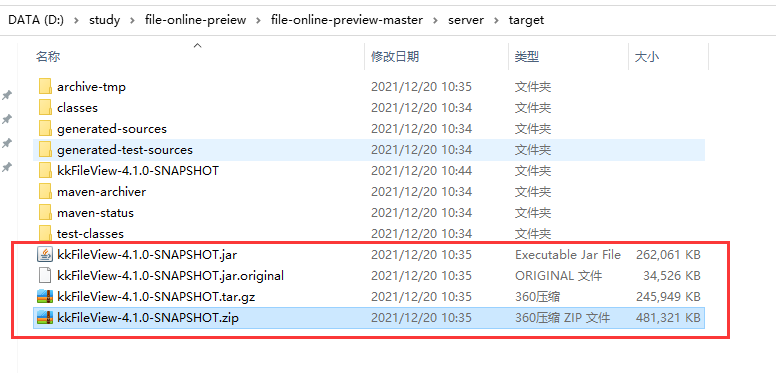Image resolution: width=776 pixels, height=373 pixels.
Task: Click the topmost pin icon in the left sidebar
Action: point(7,95)
